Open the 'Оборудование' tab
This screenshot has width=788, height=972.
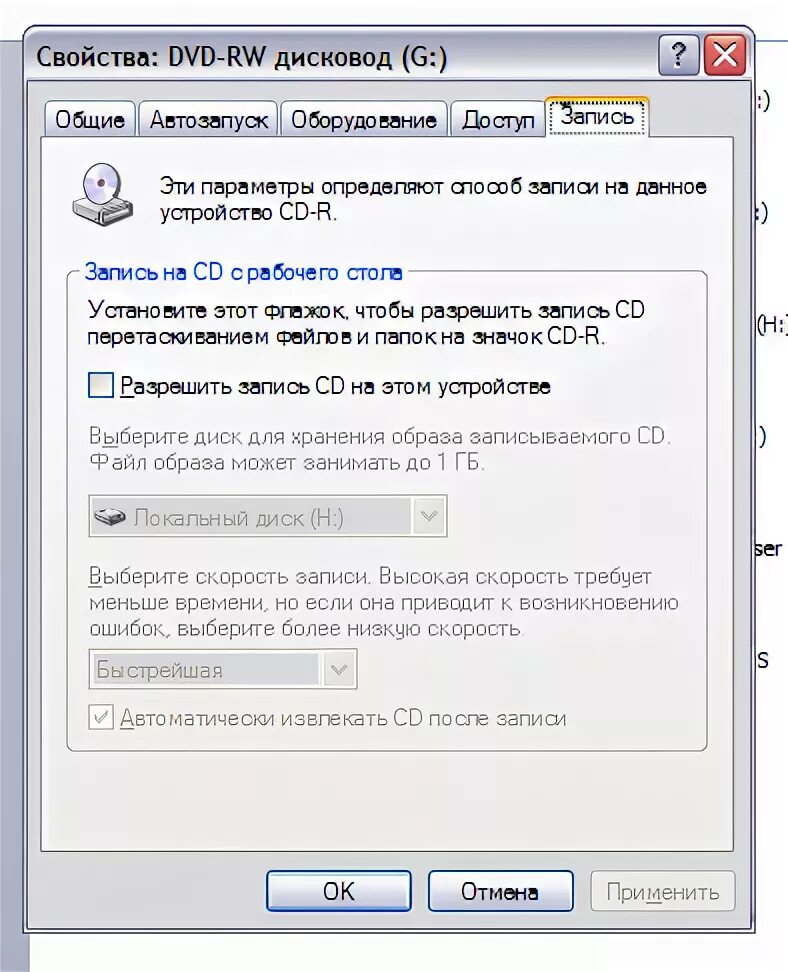click(x=364, y=119)
